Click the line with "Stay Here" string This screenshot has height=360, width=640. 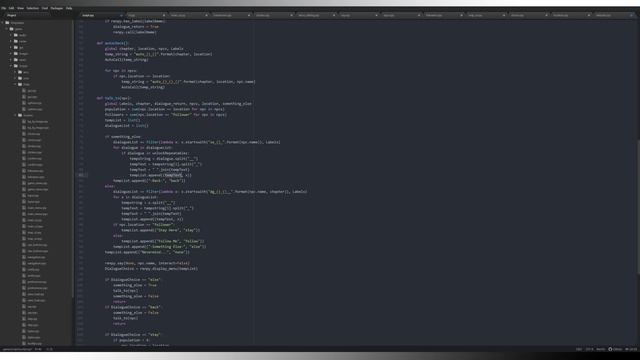click(x=160, y=230)
